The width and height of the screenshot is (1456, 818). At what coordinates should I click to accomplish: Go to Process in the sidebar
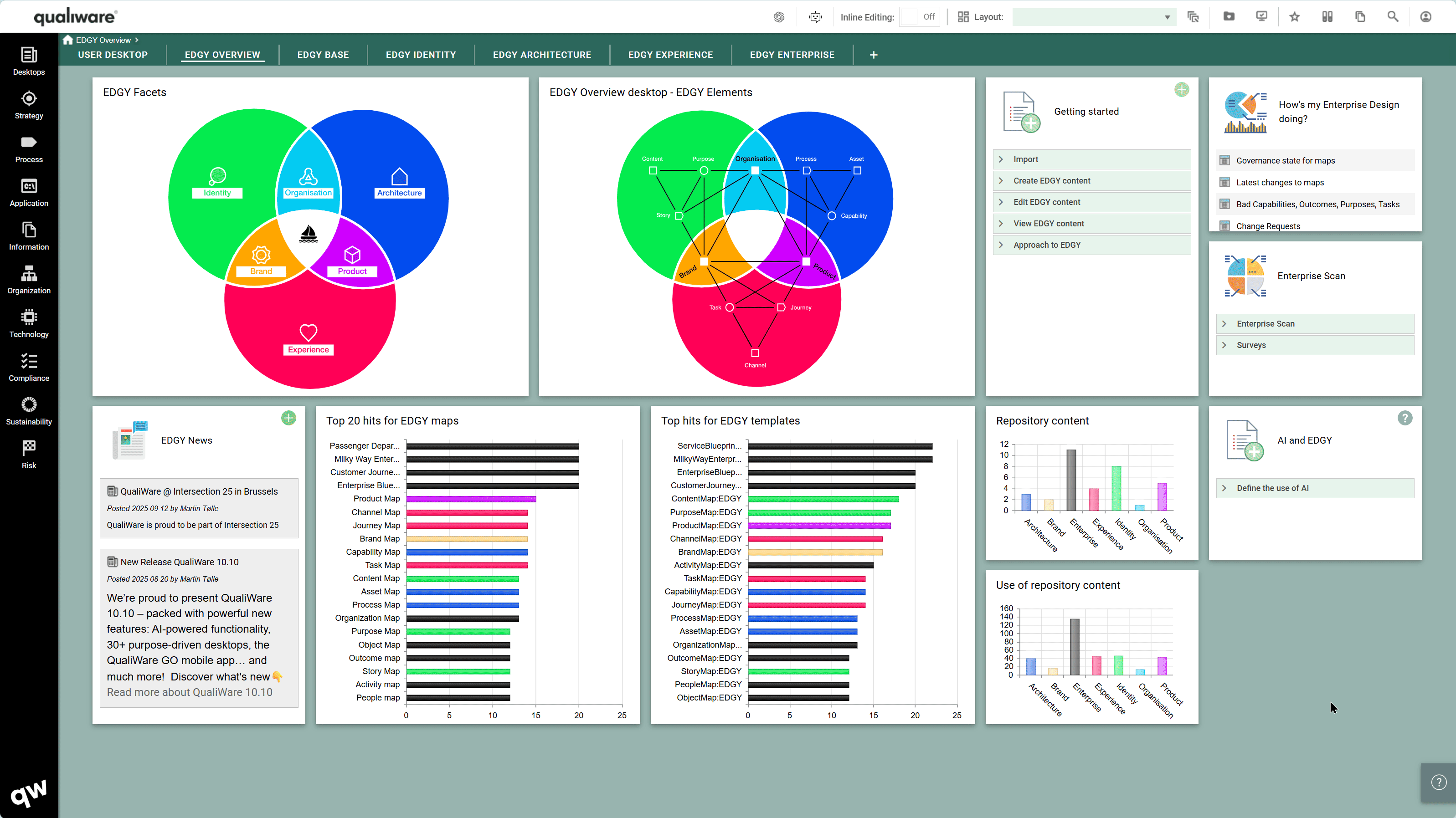tap(29, 148)
